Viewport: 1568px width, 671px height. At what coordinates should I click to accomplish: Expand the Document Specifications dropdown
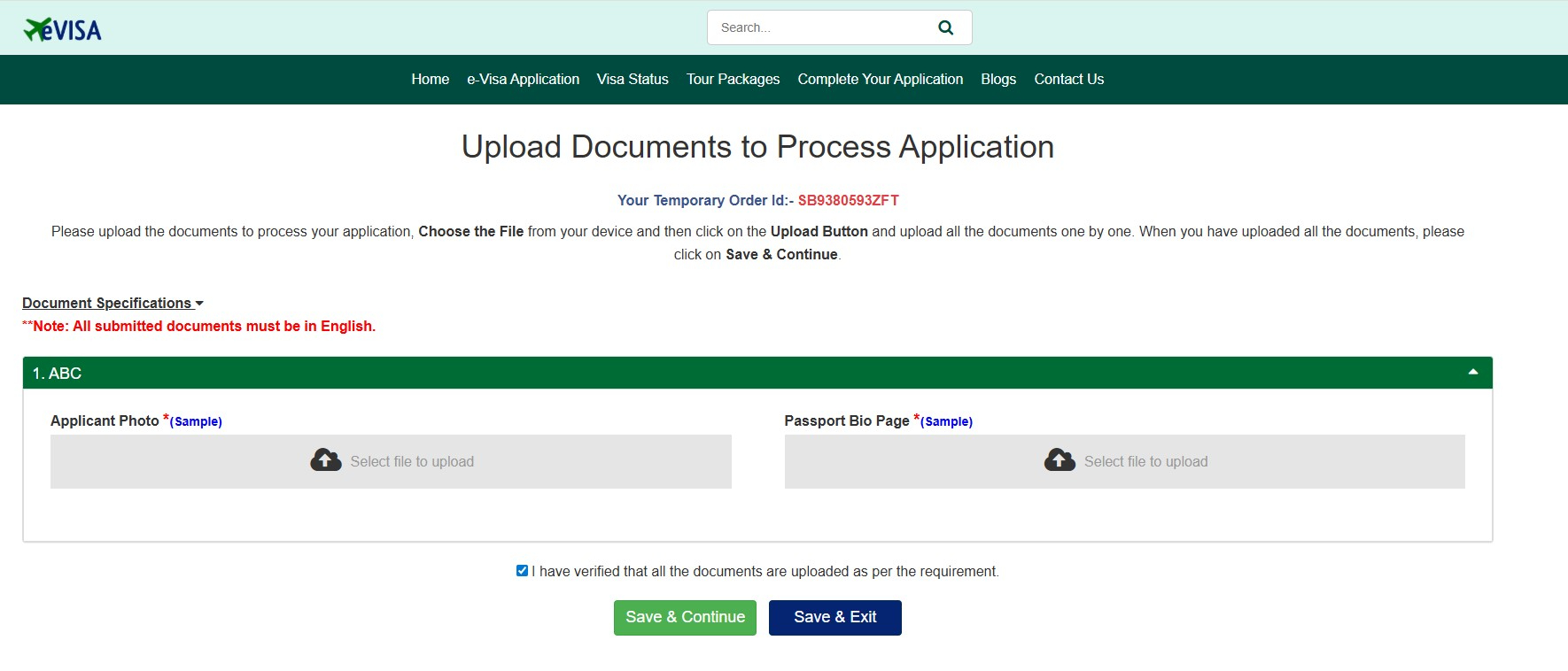tap(113, 303)
